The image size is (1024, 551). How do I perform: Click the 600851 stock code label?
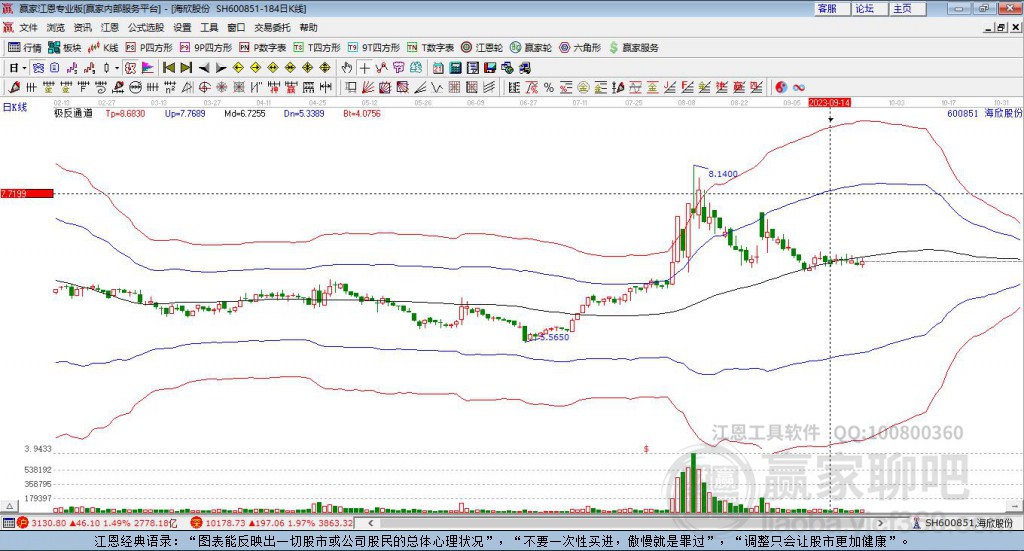click(x=963, y=114)
